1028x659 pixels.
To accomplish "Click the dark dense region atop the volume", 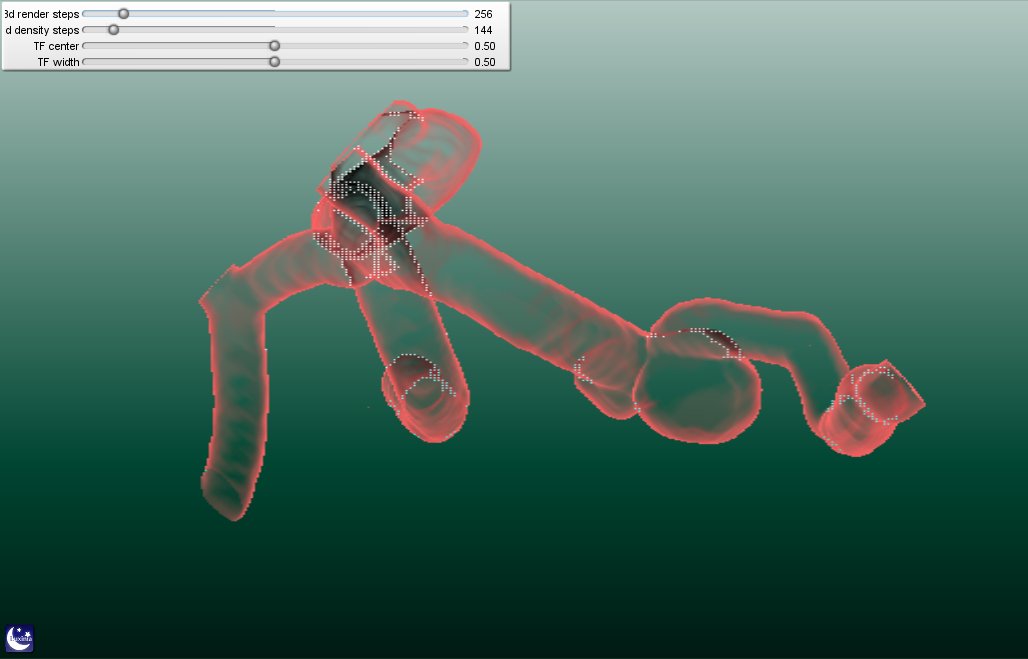I will coord(365,190).
